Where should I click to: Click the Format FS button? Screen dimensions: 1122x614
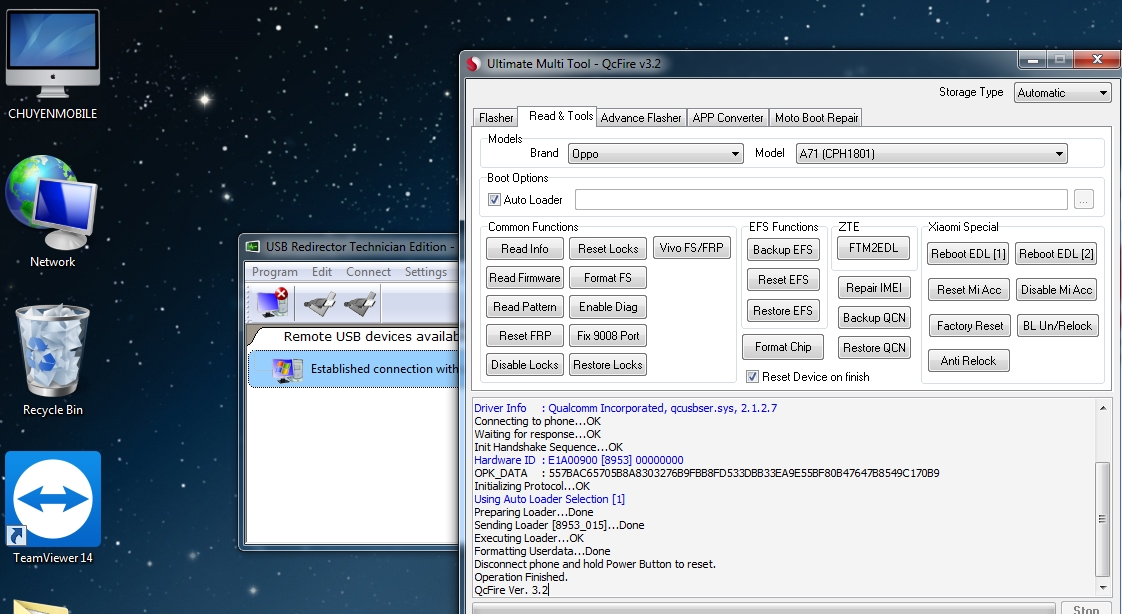(608, 278)
